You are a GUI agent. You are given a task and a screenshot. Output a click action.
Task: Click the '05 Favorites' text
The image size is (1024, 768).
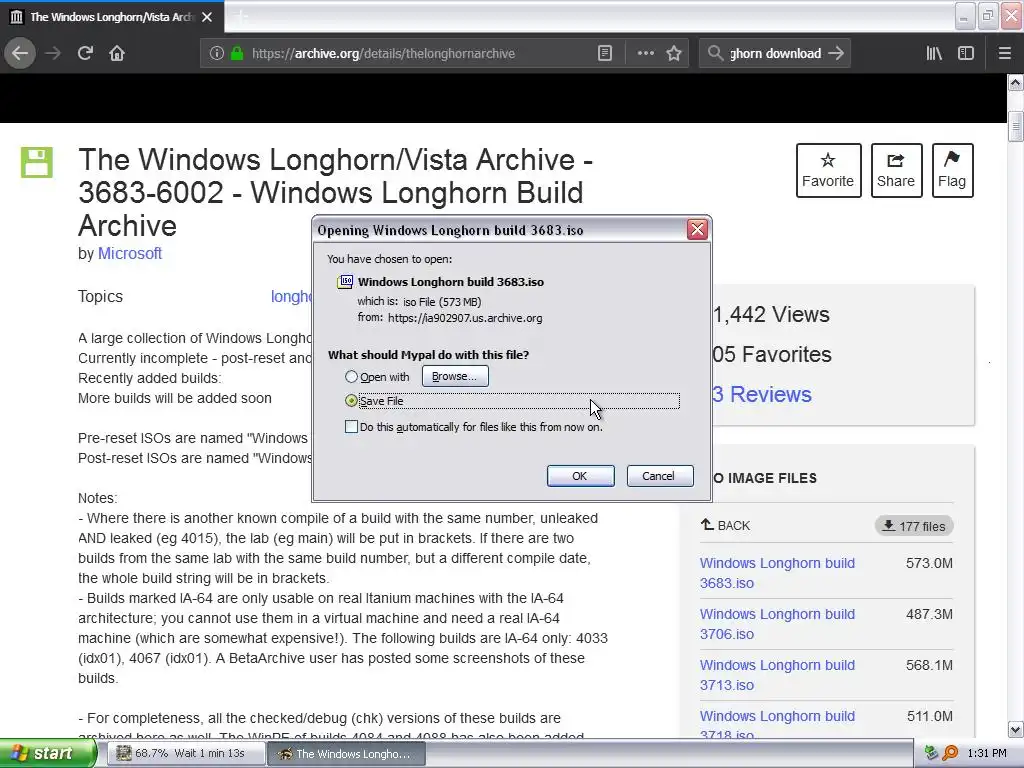(x=773, y=354)
